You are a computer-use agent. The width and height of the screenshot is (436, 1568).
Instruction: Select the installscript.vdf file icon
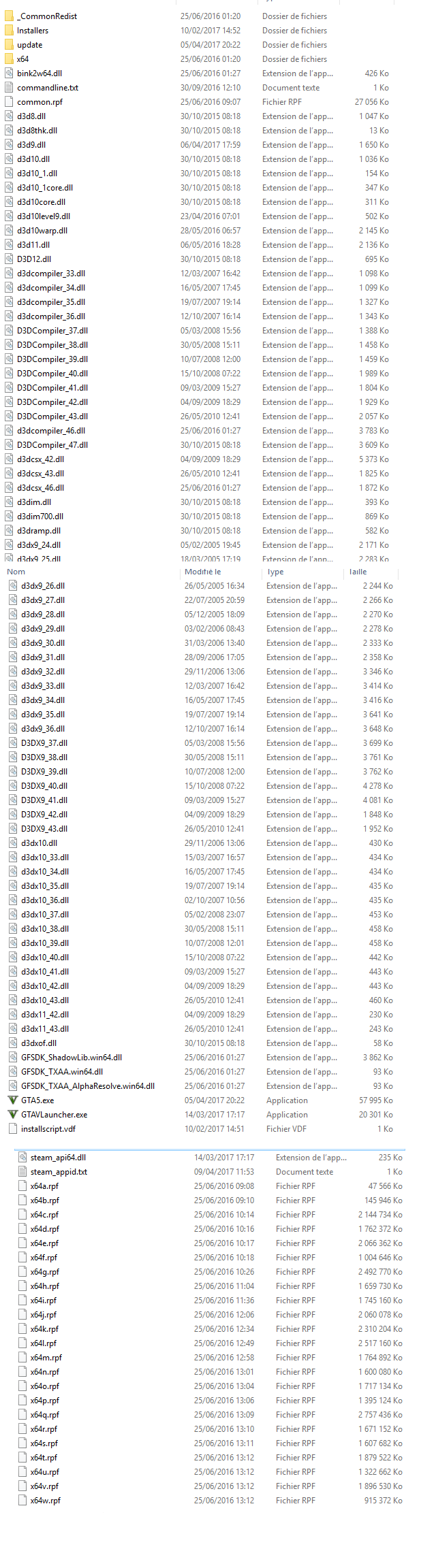13,1128
